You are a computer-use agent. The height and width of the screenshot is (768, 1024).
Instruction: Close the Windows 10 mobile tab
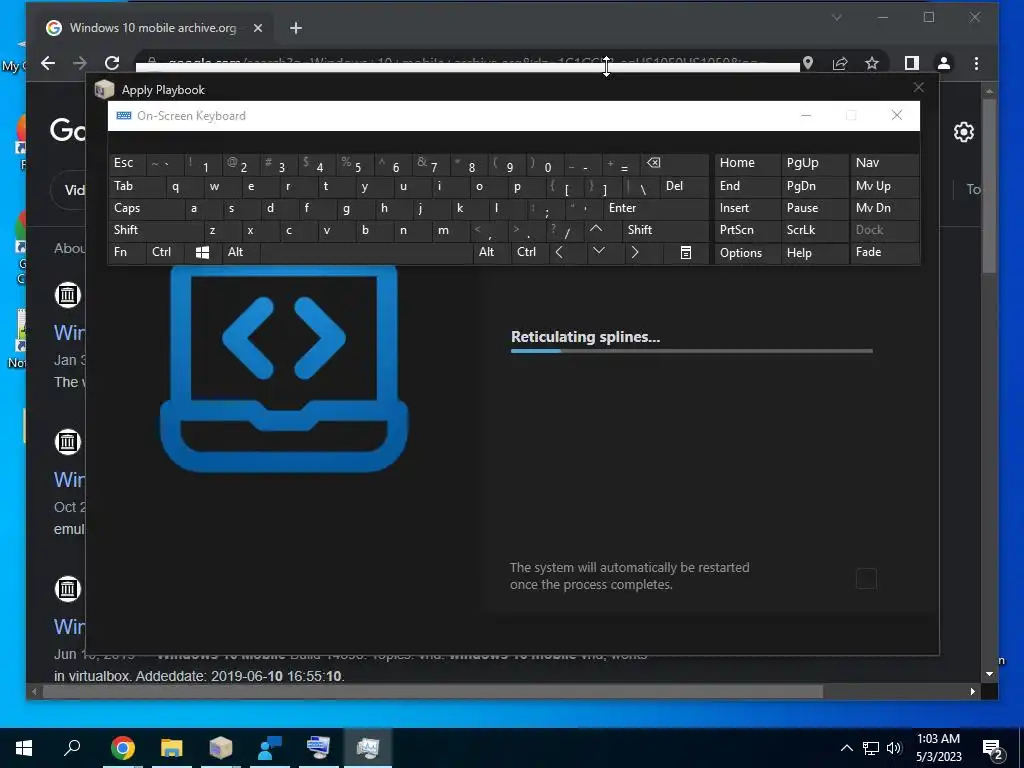[258, 28]
